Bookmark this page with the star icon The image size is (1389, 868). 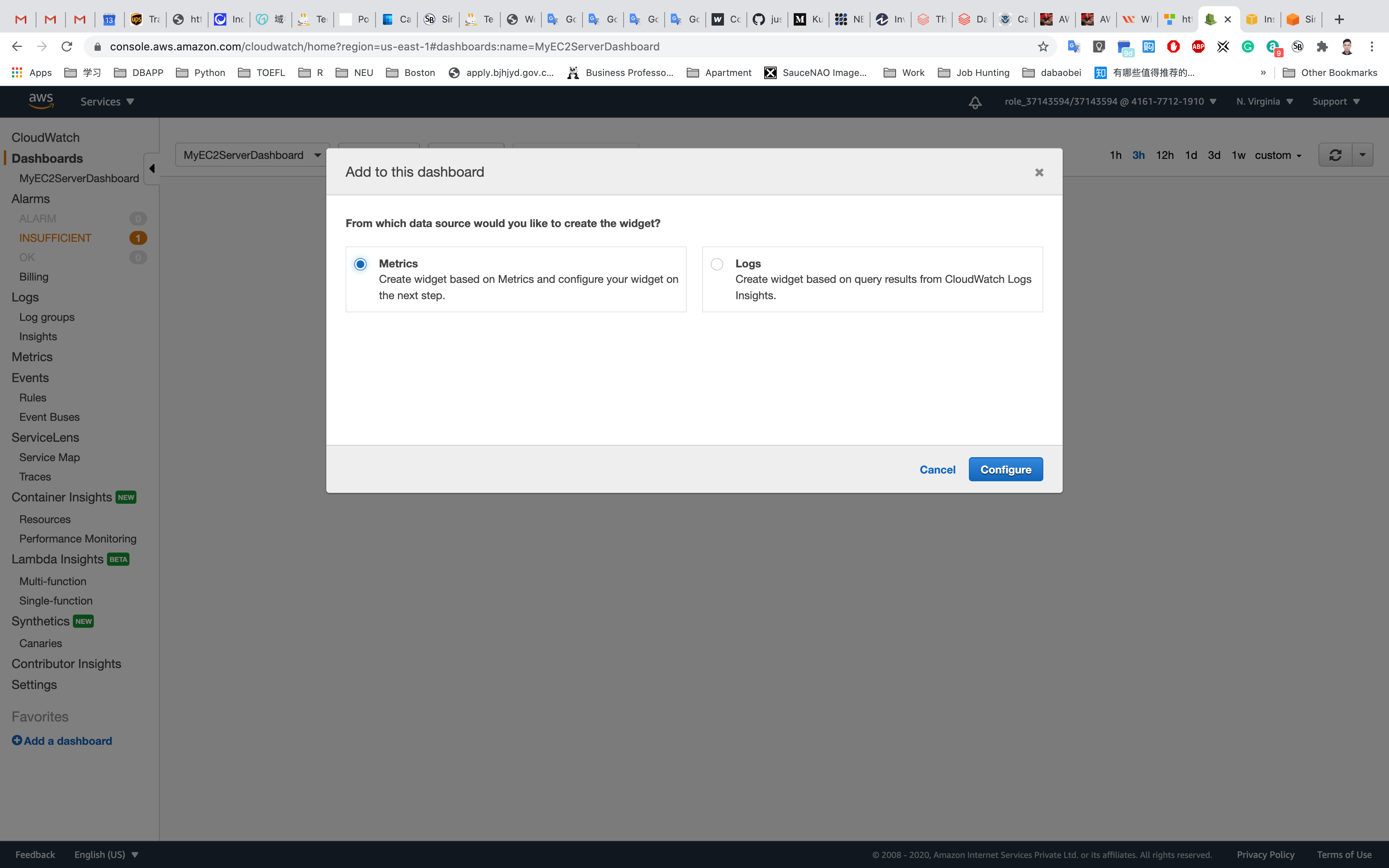tap(1043, 46)
